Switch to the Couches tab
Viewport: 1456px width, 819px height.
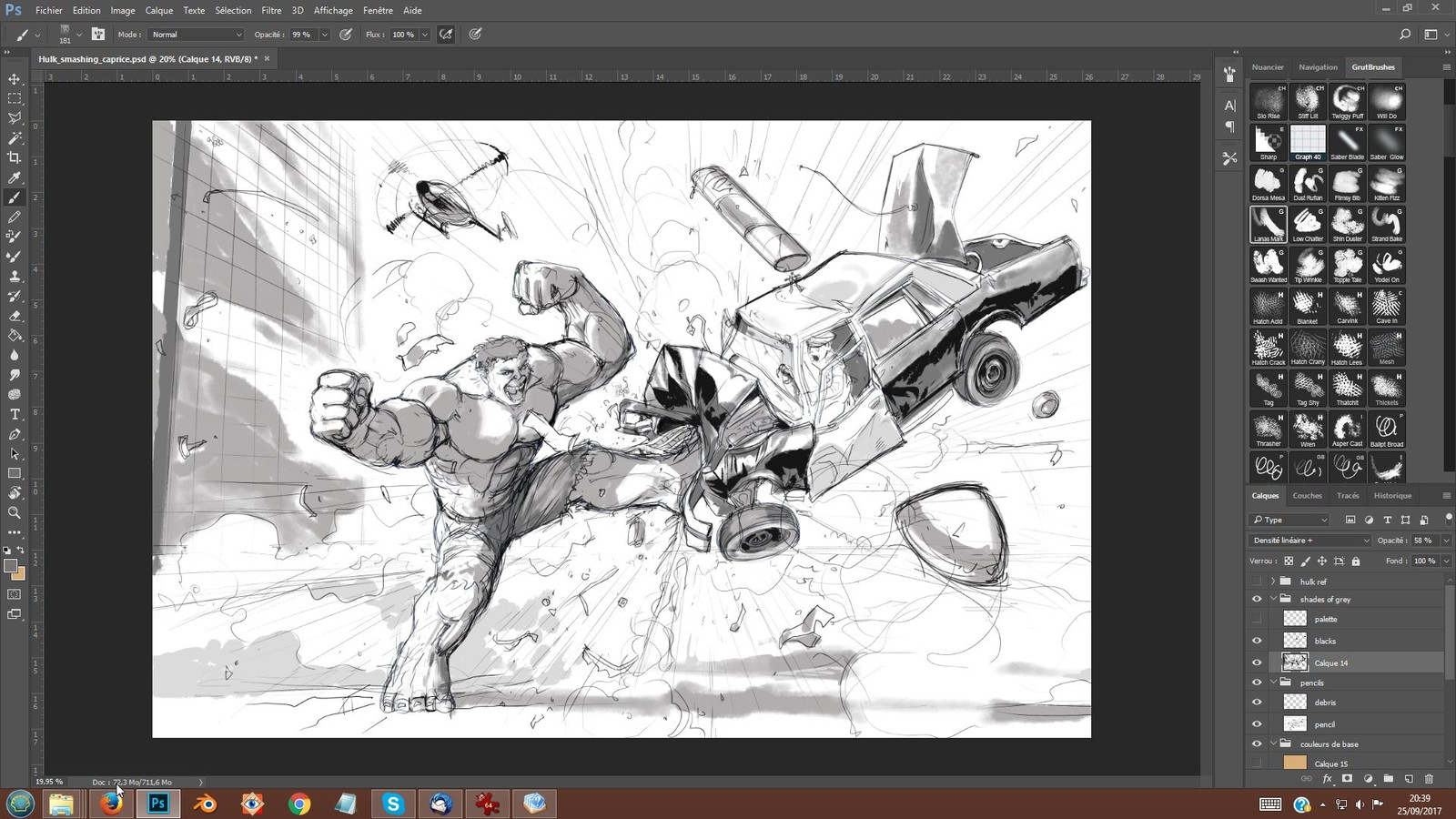[x=1307, y=496]
